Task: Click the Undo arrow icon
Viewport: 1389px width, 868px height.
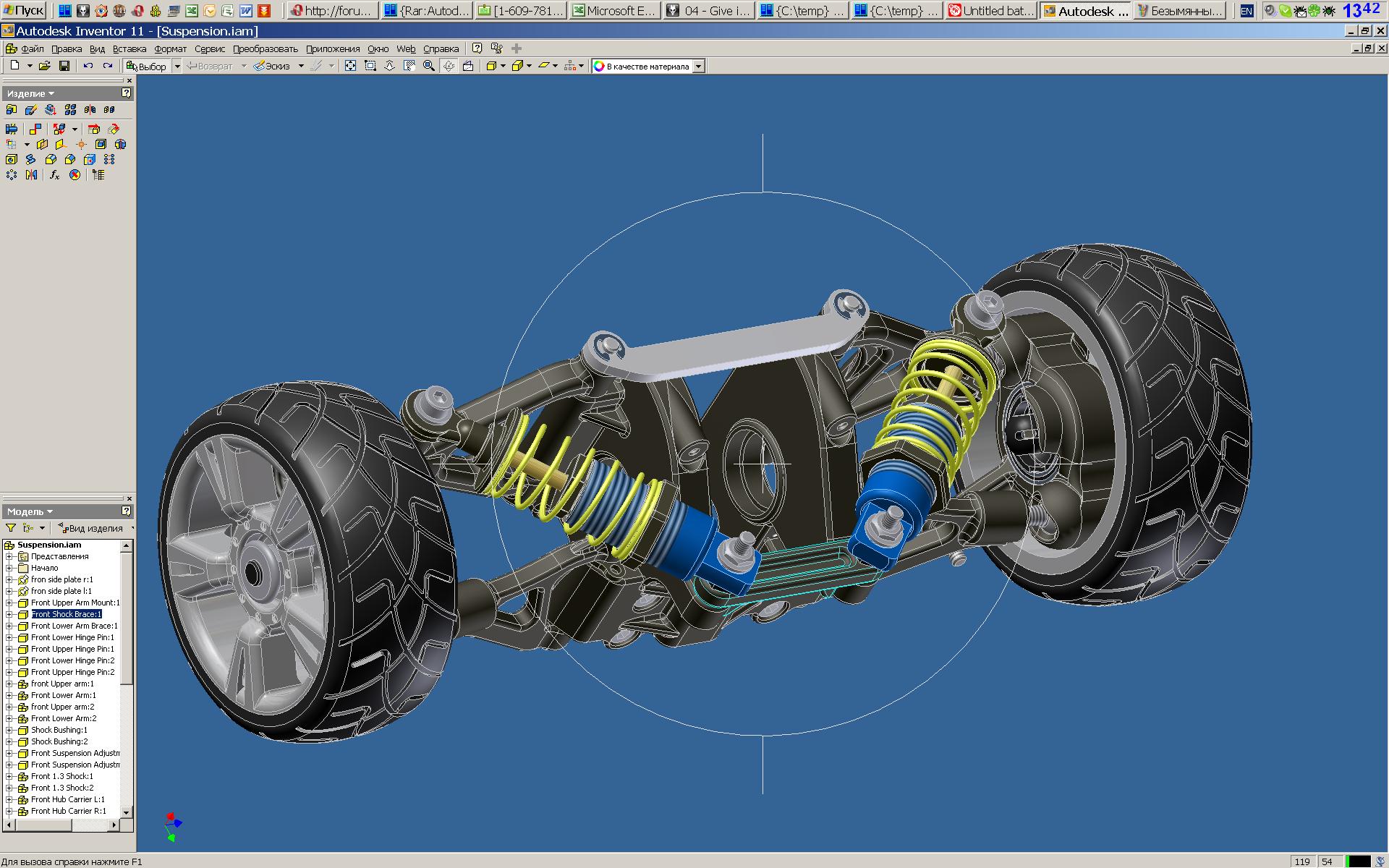Action: (88, 66)
